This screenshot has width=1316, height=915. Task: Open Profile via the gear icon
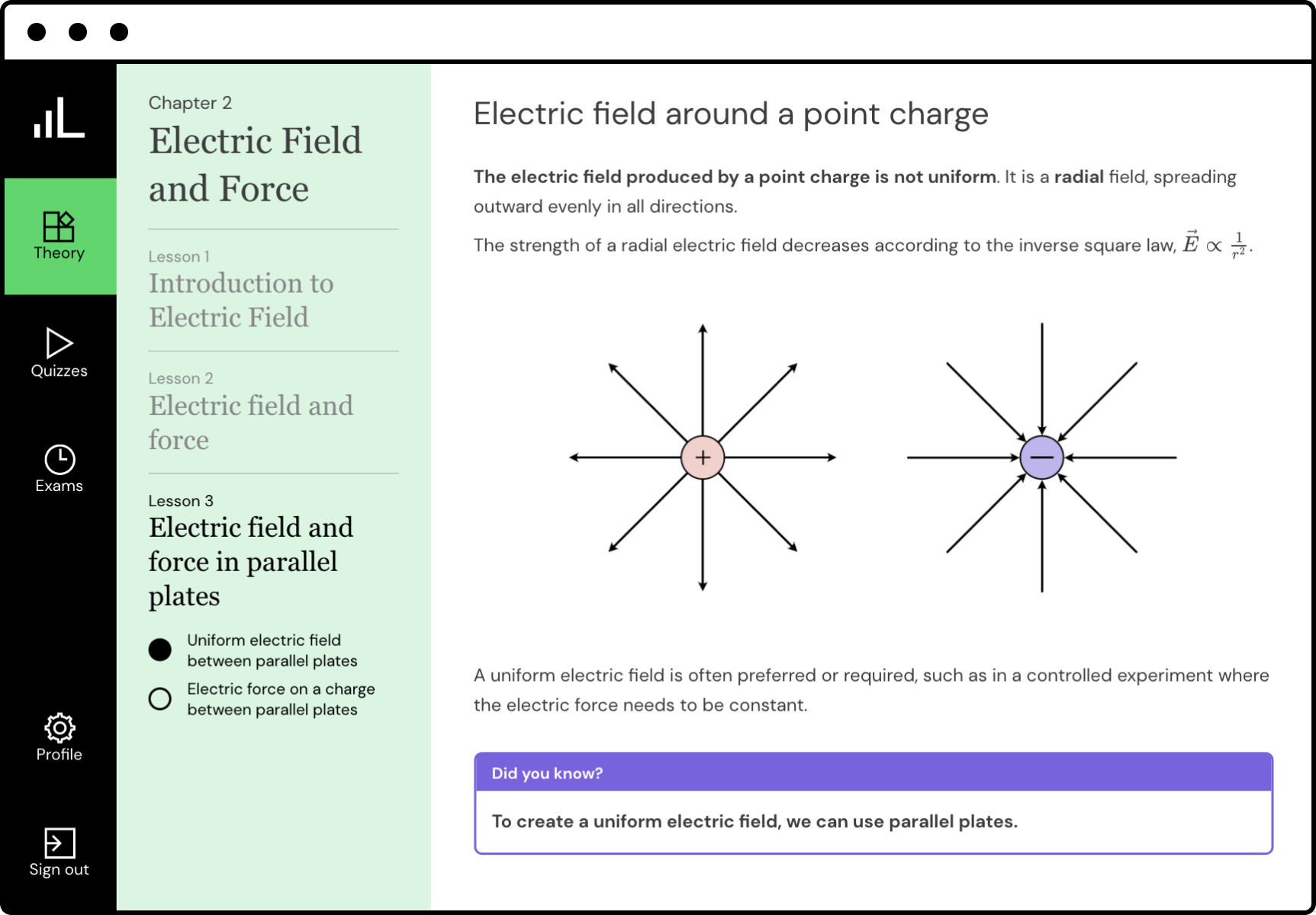click(60, 728)
